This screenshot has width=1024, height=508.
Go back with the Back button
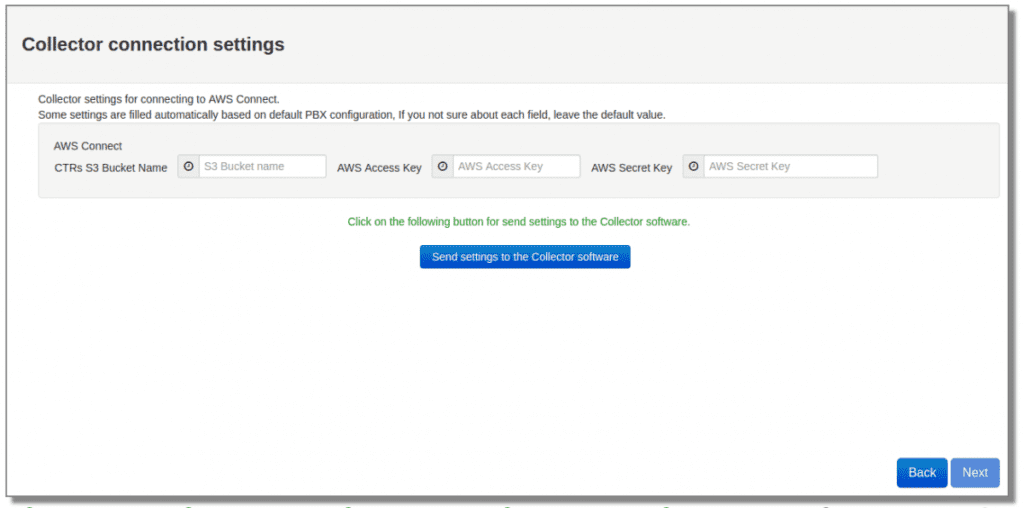pos(922,473)
